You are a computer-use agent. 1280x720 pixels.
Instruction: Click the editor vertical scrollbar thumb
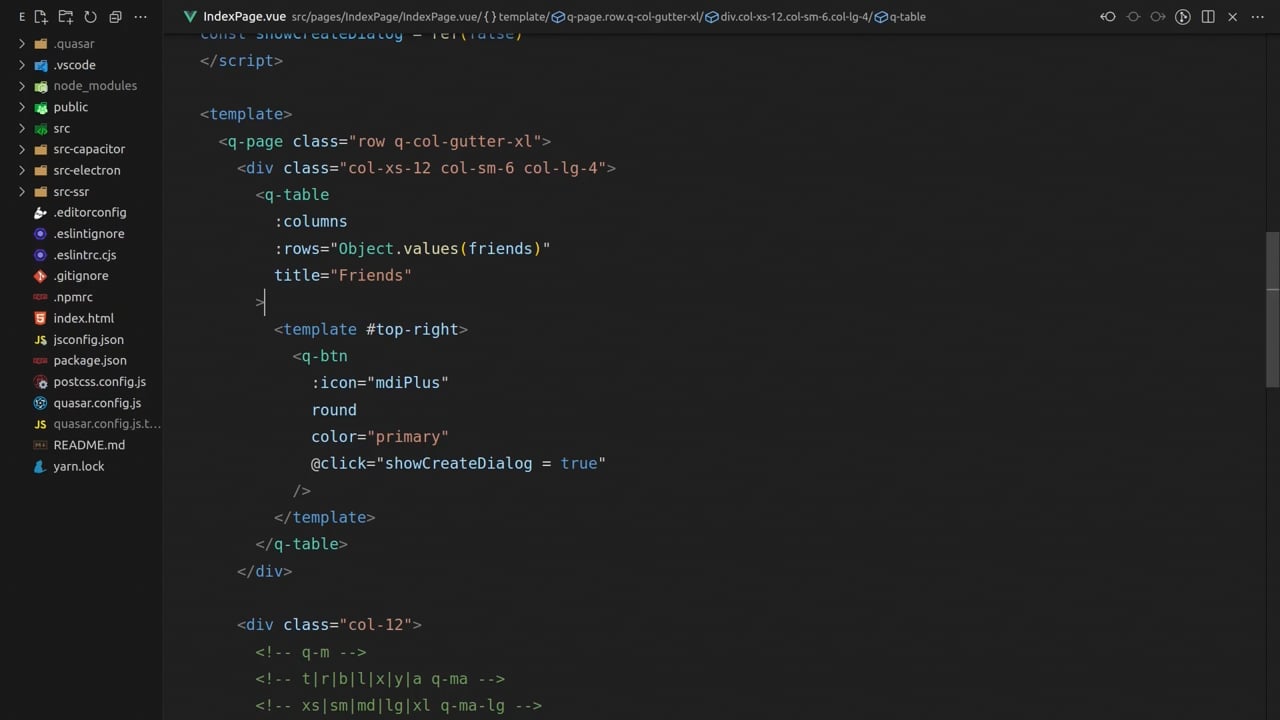1272,309
